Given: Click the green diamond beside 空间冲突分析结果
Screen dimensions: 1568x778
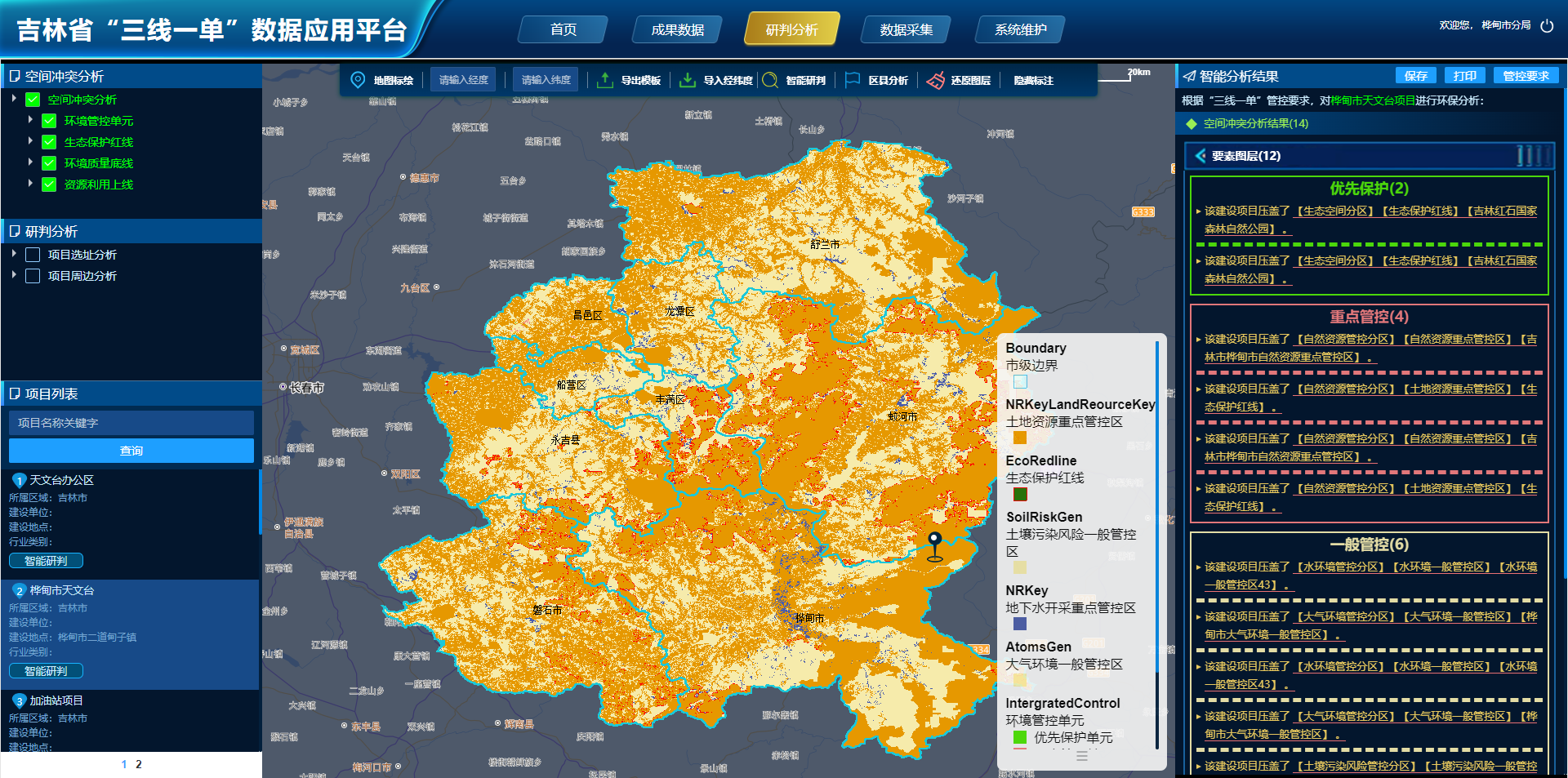Looking at the screenshot, I should [x=1192, y=124].
